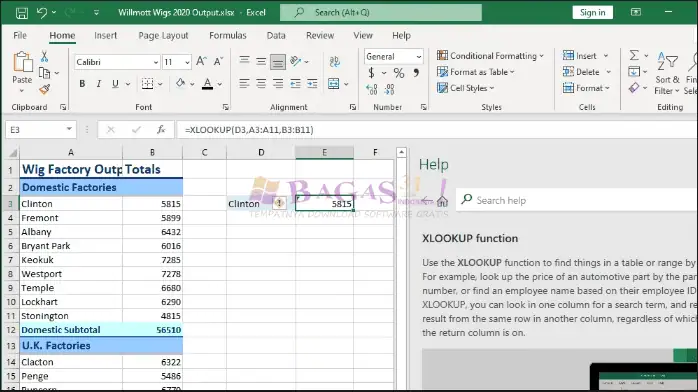Switch to Data tab
The height and width of the screenshot is (392, 698).
276,36
